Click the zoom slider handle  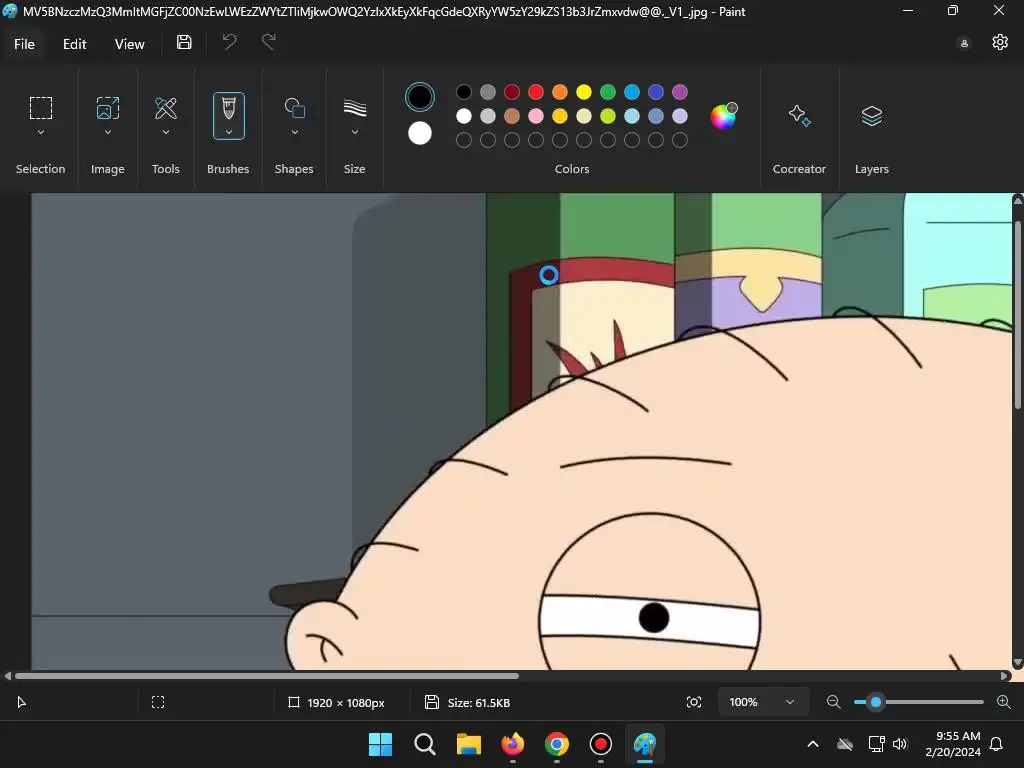click(876, 702)
